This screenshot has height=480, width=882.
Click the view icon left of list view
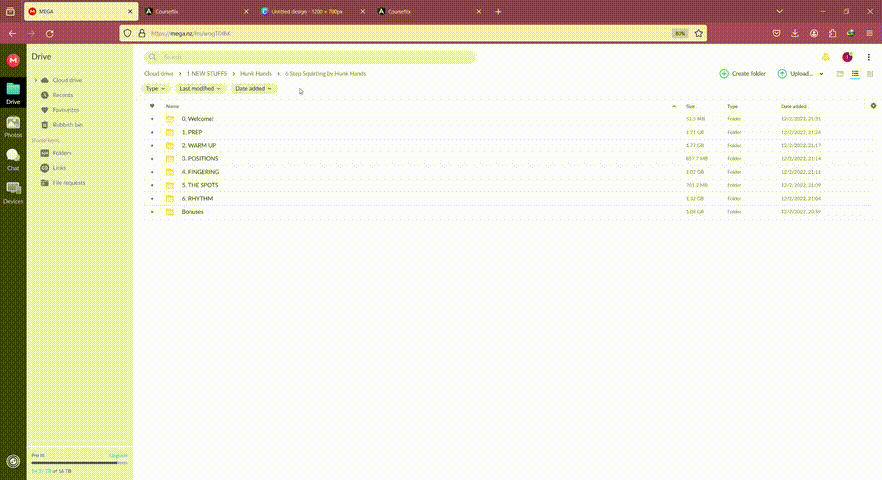tap(840, 74)
